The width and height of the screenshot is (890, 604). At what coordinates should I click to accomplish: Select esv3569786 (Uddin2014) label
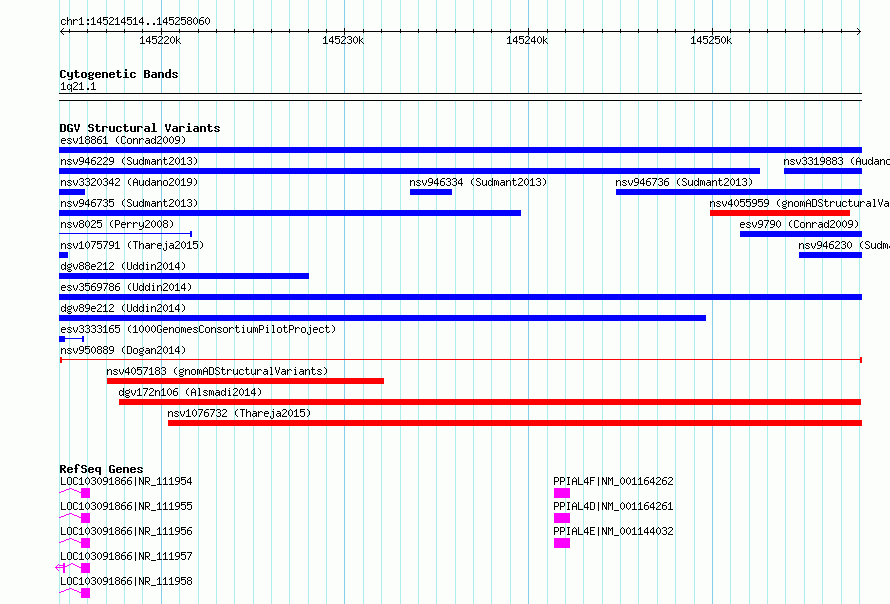point(126,287)
